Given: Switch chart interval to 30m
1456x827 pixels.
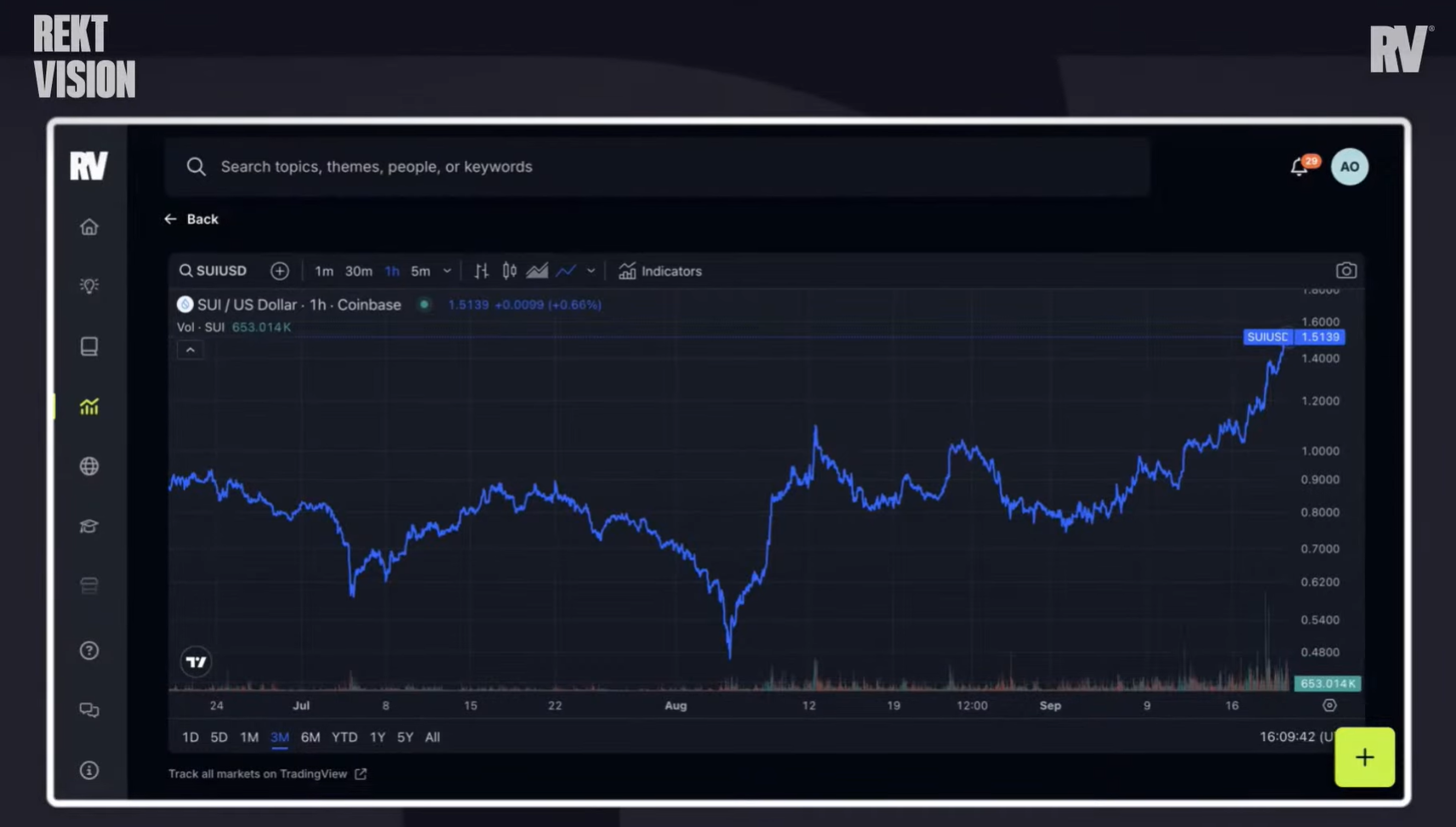Looking at the screenshot, I should click(x=358, y=271).
